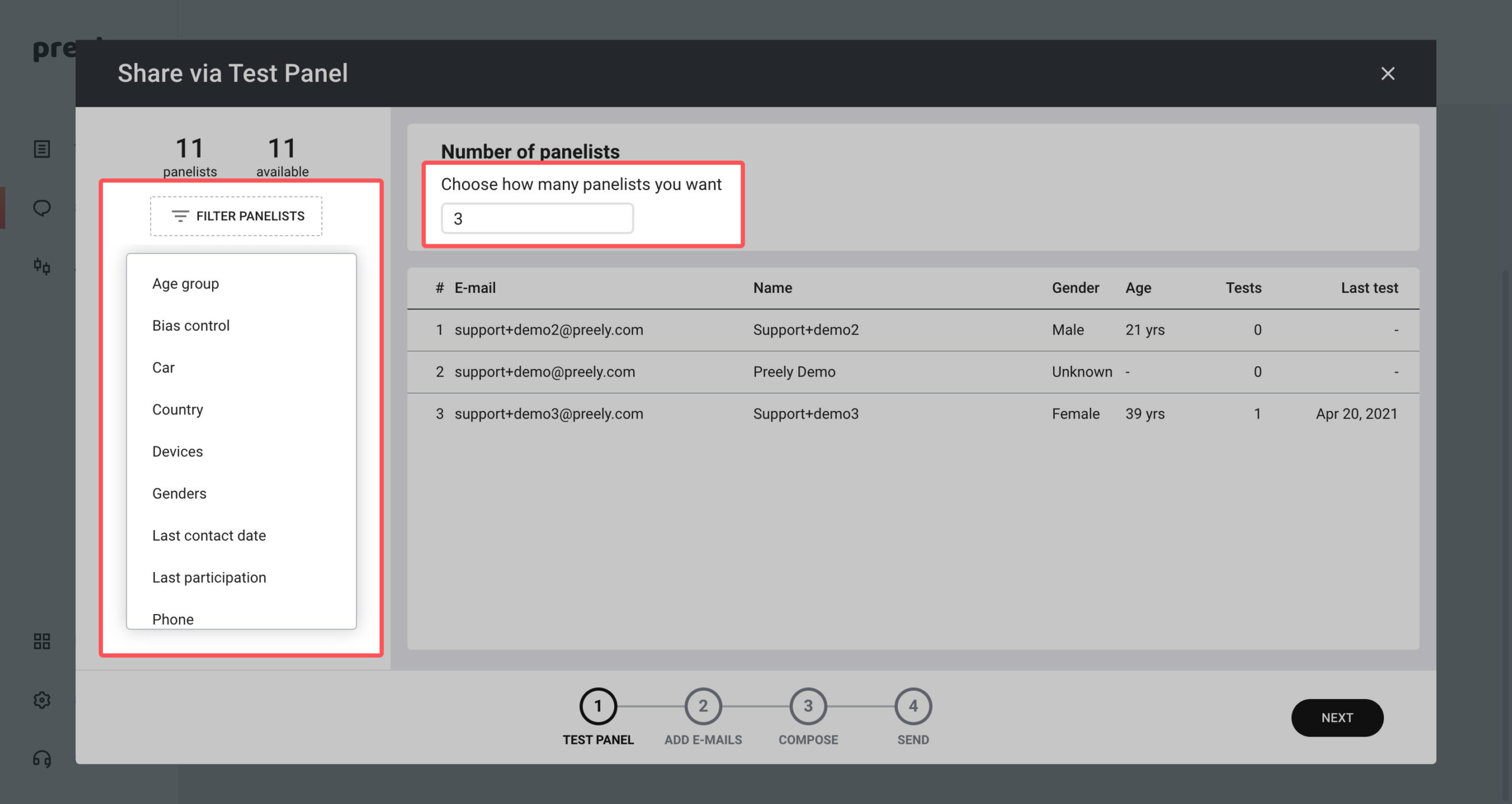Open the sliders adjustment icon in sidebar

click(x=42, y=266)
